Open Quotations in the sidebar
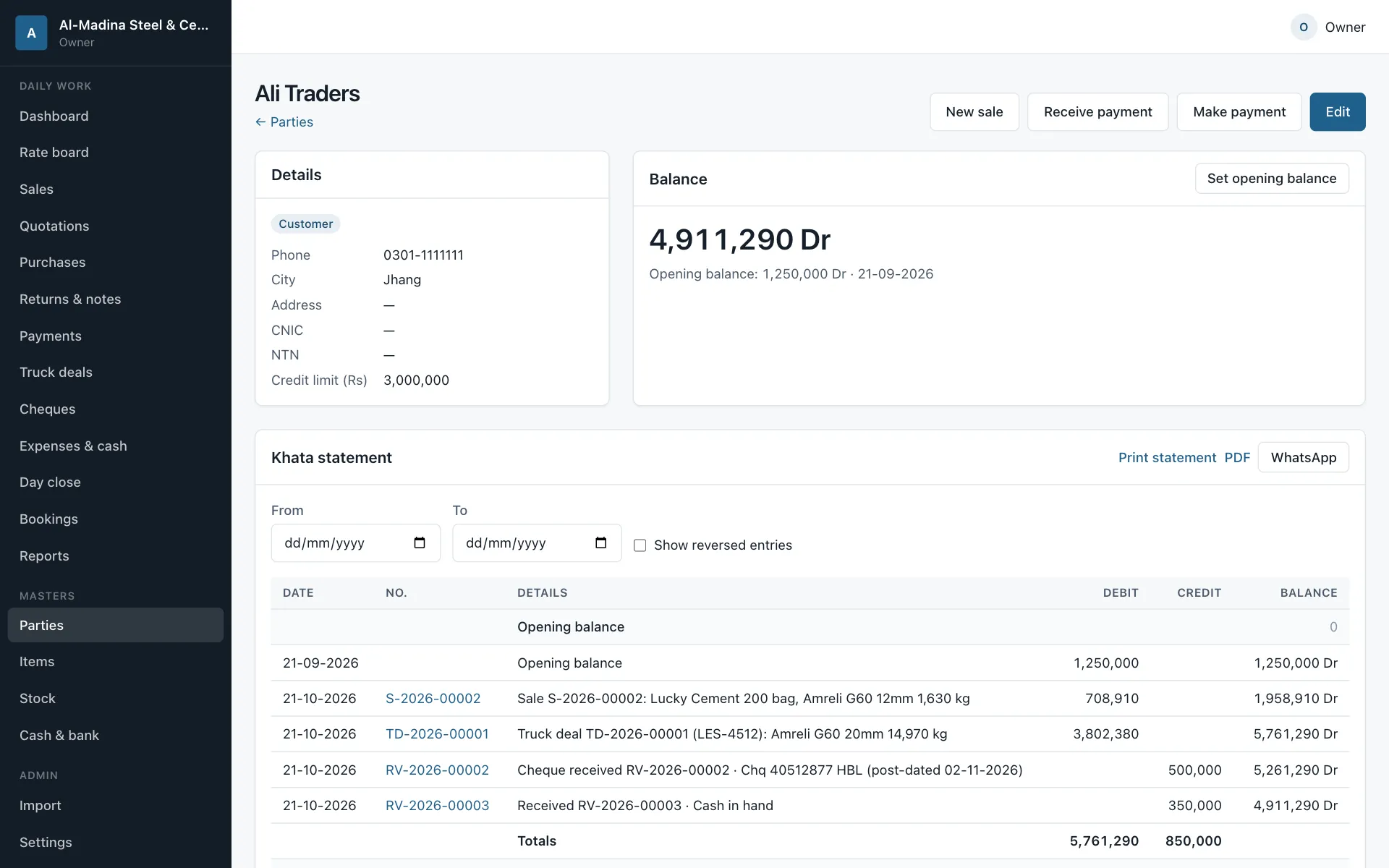 [116, 226]
